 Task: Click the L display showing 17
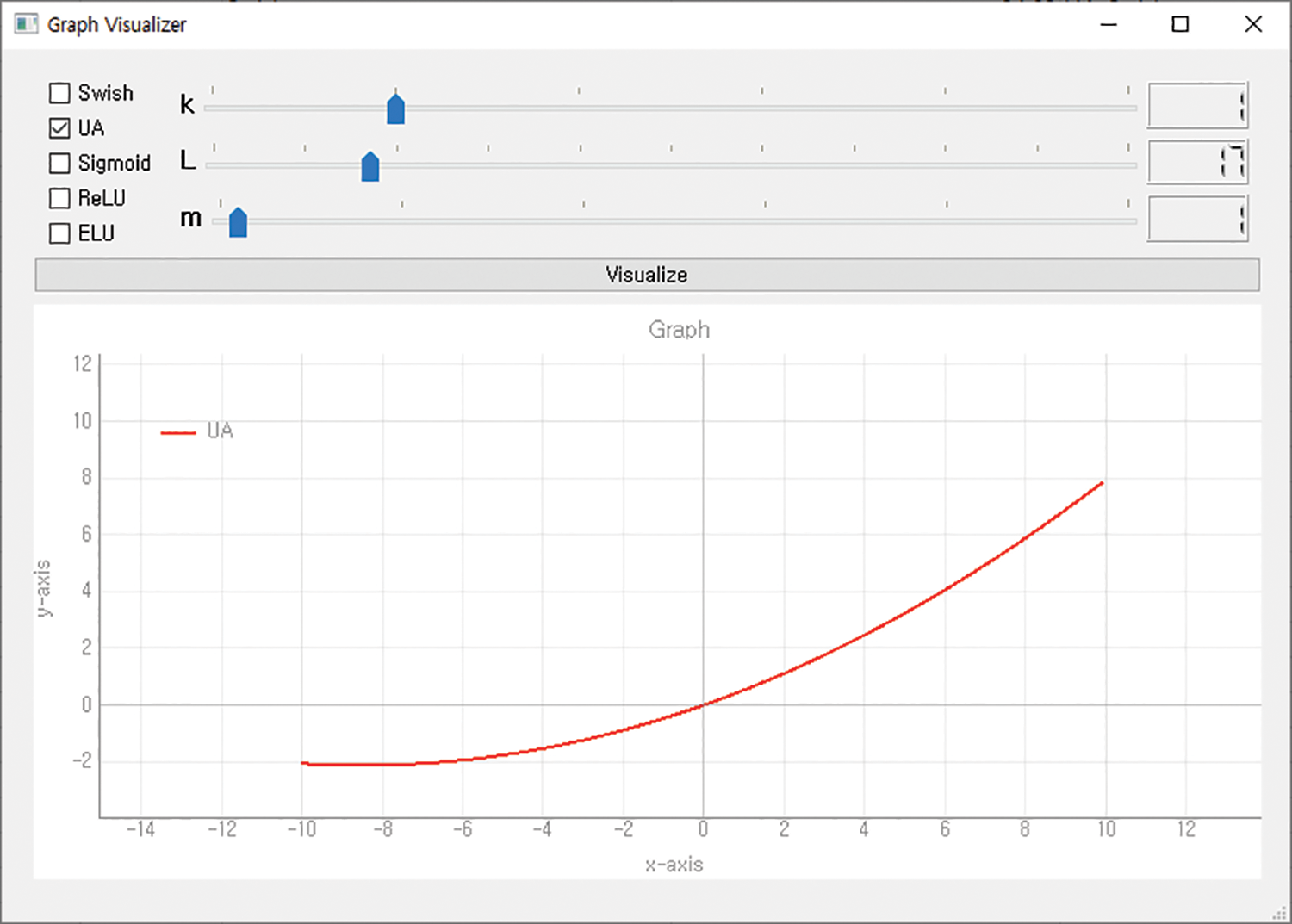pos(1197,162)
